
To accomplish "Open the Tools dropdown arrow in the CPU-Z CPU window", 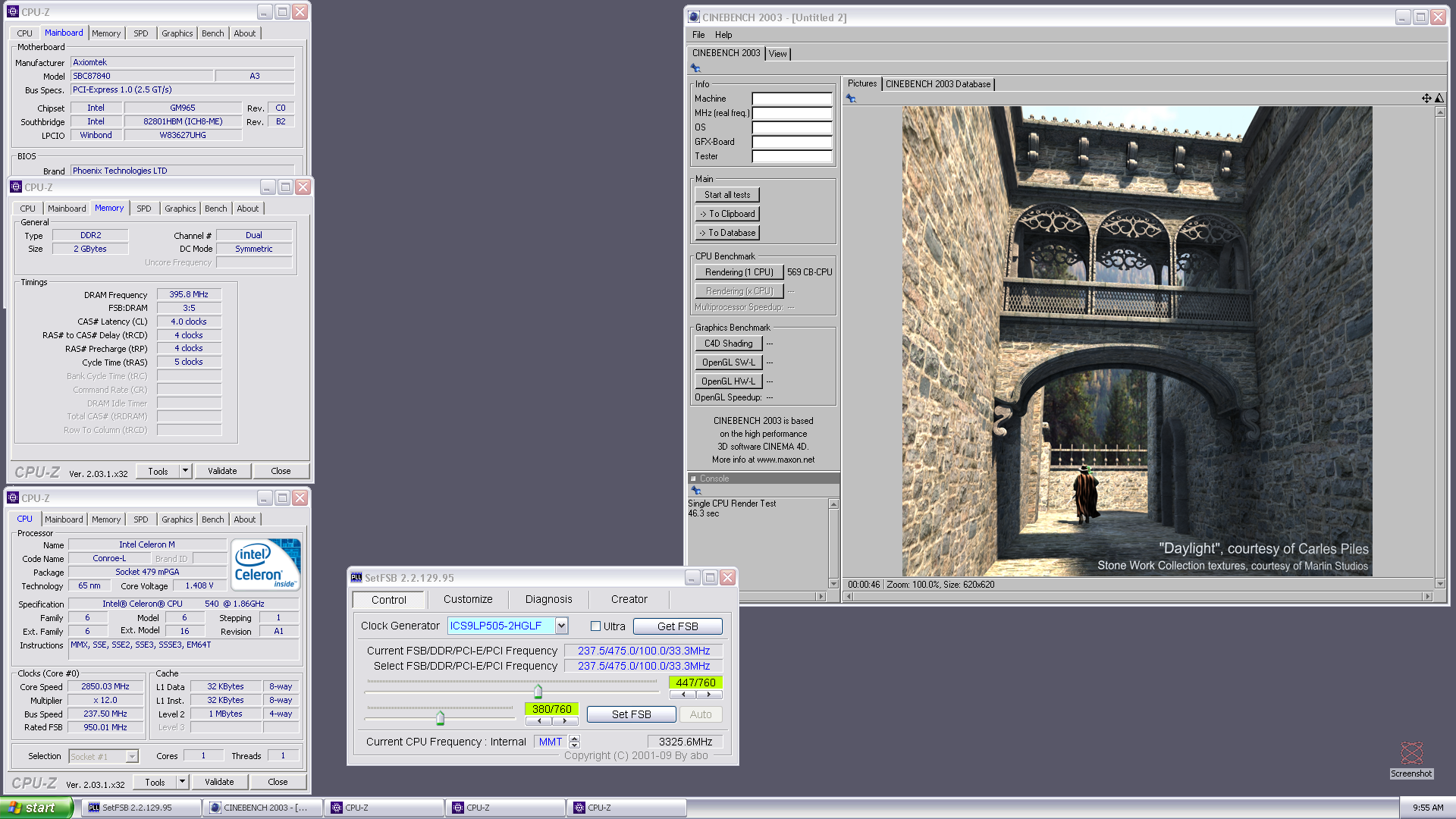I will (x=182, y=782).
